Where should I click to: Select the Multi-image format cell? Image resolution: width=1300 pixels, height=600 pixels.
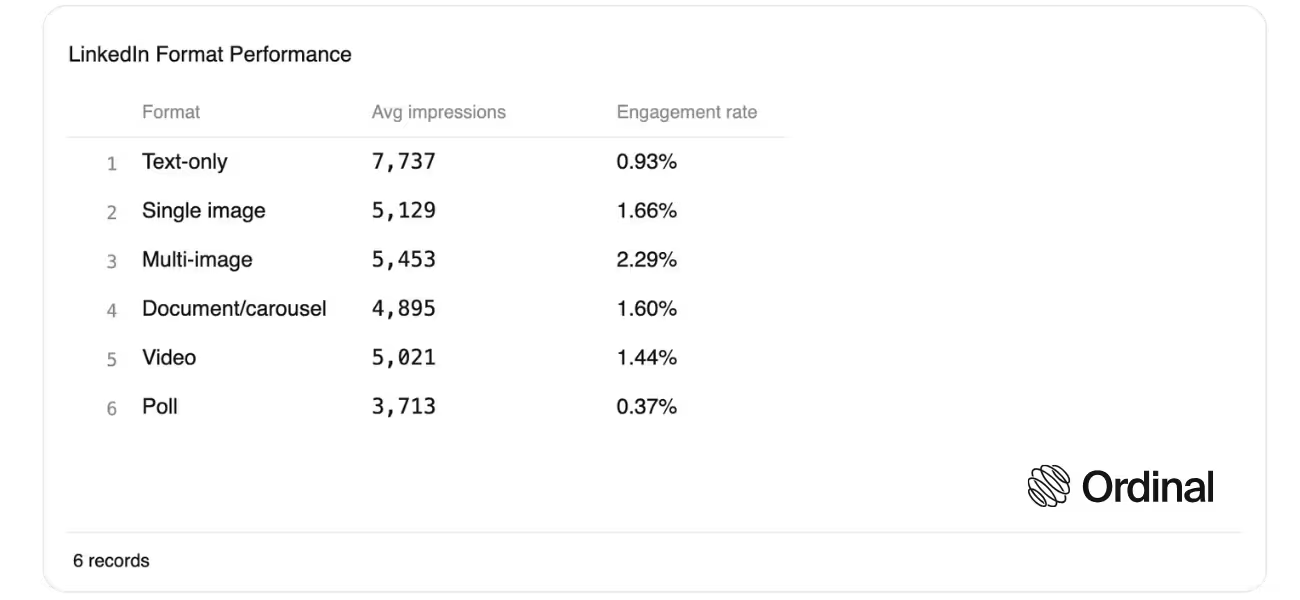coord(197,260)
